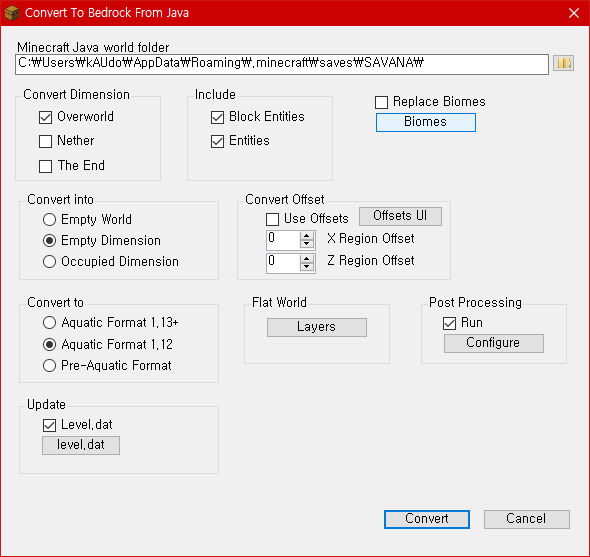Click the level.dat button

[x=81, y=445]
